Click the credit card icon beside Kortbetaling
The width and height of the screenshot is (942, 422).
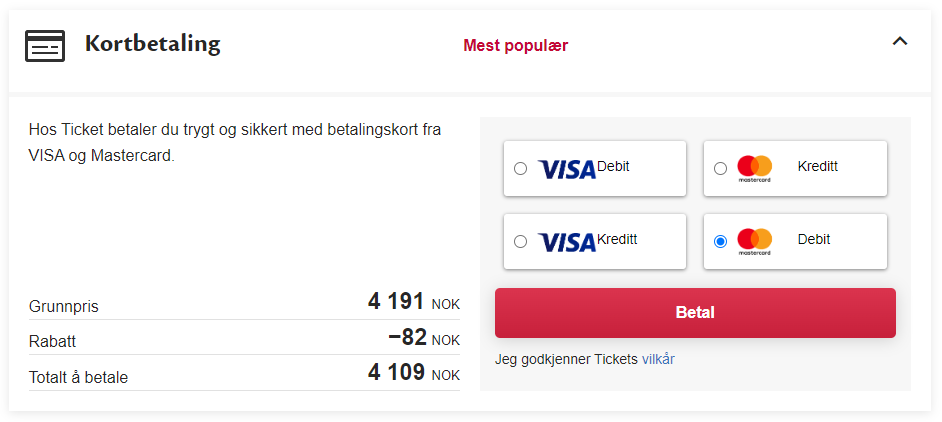[45, 46]
